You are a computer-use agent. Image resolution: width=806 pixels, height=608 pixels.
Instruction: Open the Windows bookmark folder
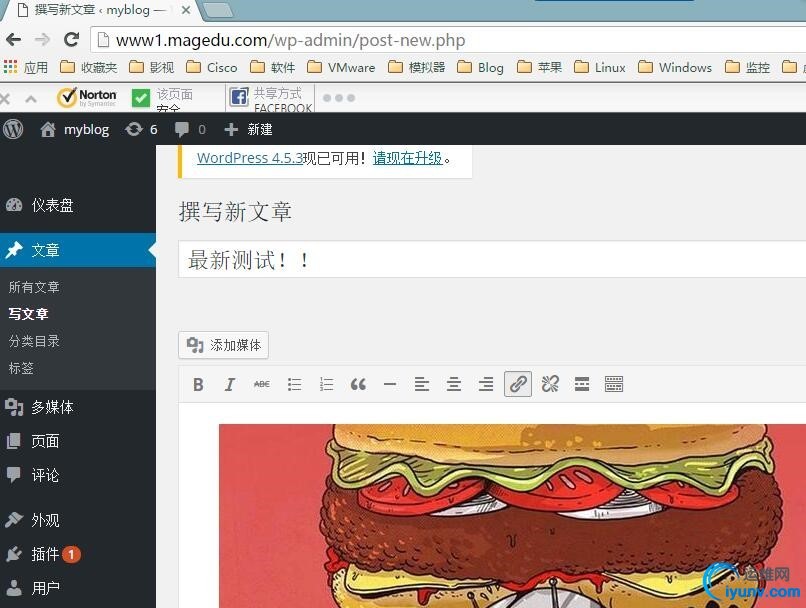click(675, 67)
